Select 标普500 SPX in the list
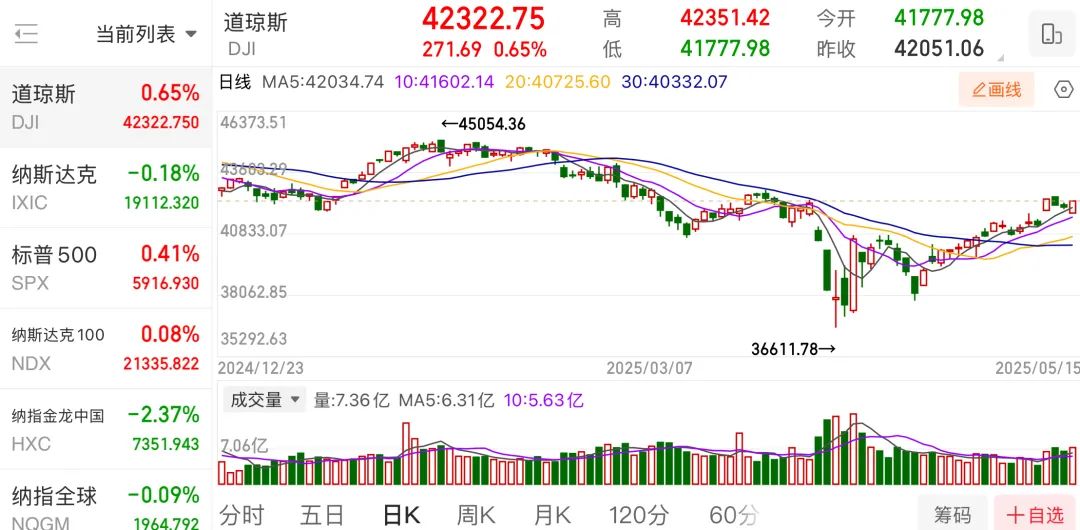This screenshot has width=1080, height=530. (x=105, y=268)
